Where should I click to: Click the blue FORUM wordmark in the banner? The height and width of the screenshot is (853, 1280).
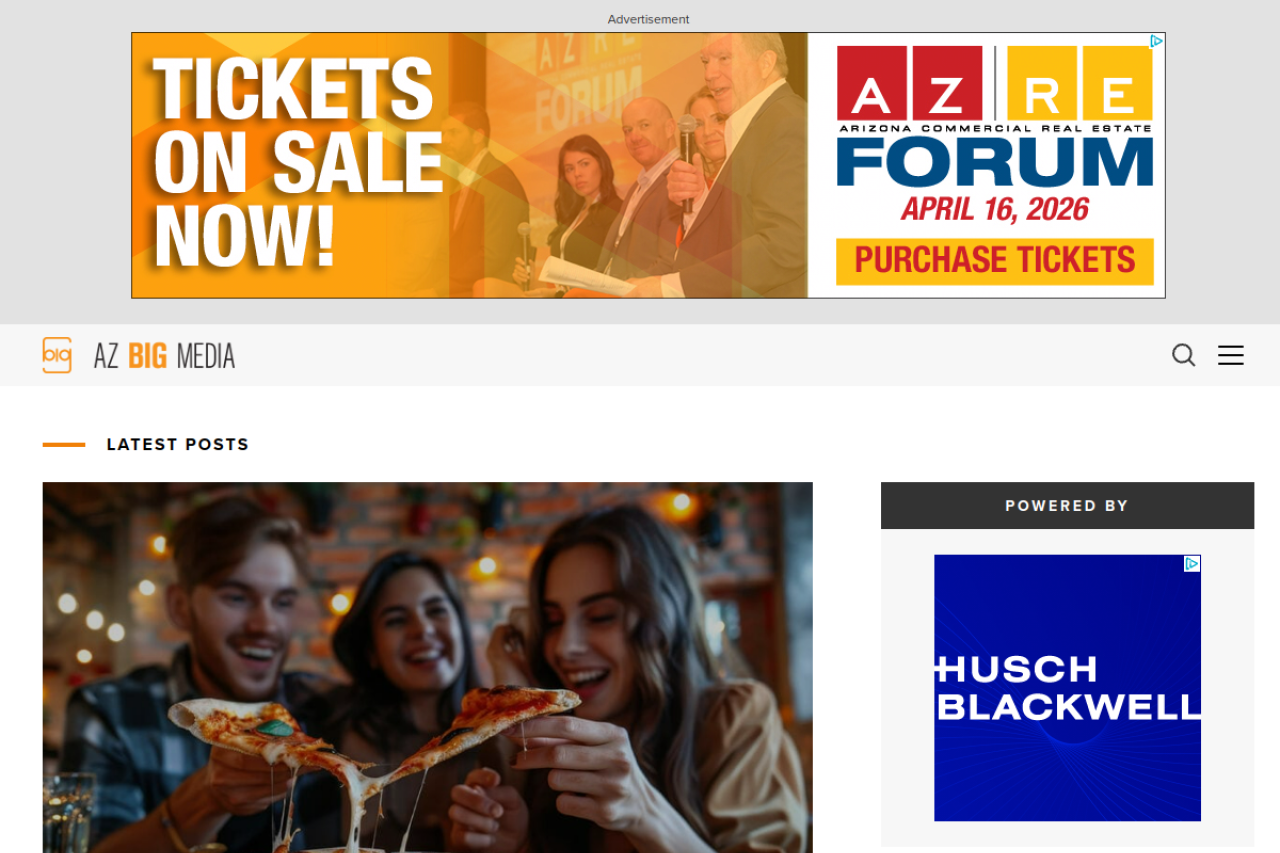click(x=995, y=162)
